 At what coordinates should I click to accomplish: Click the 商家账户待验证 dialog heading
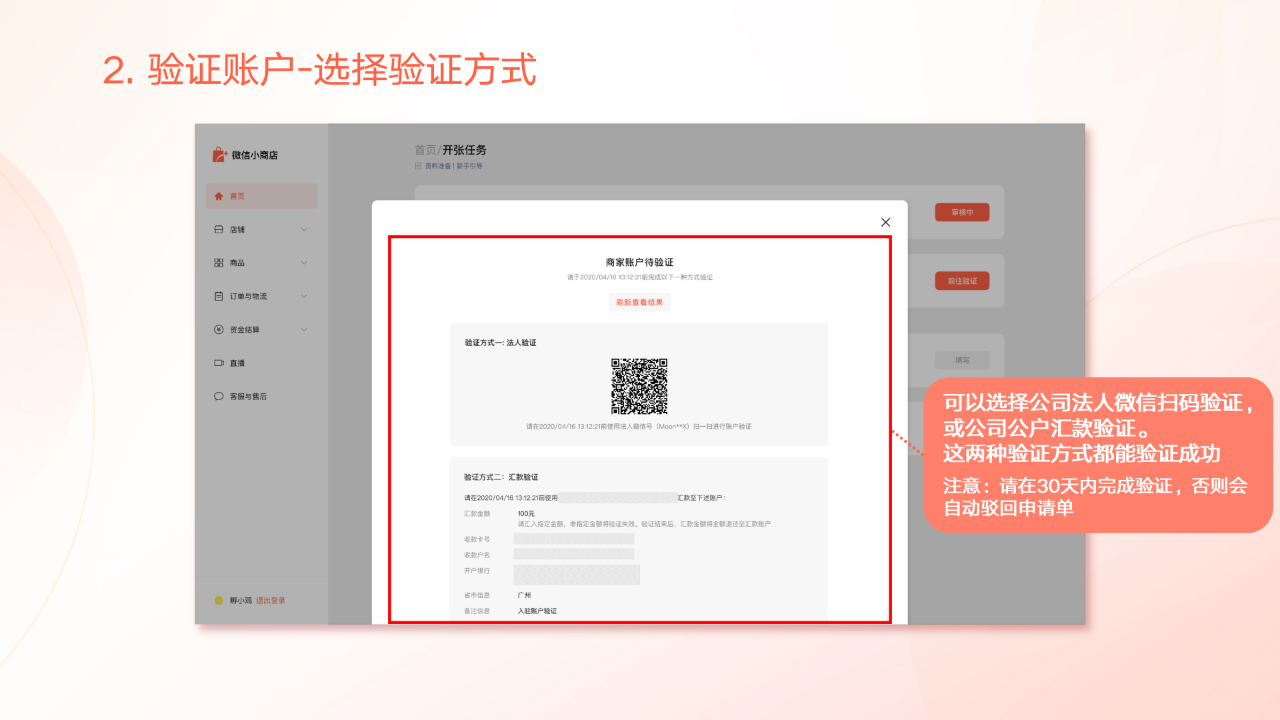point(639,262)
